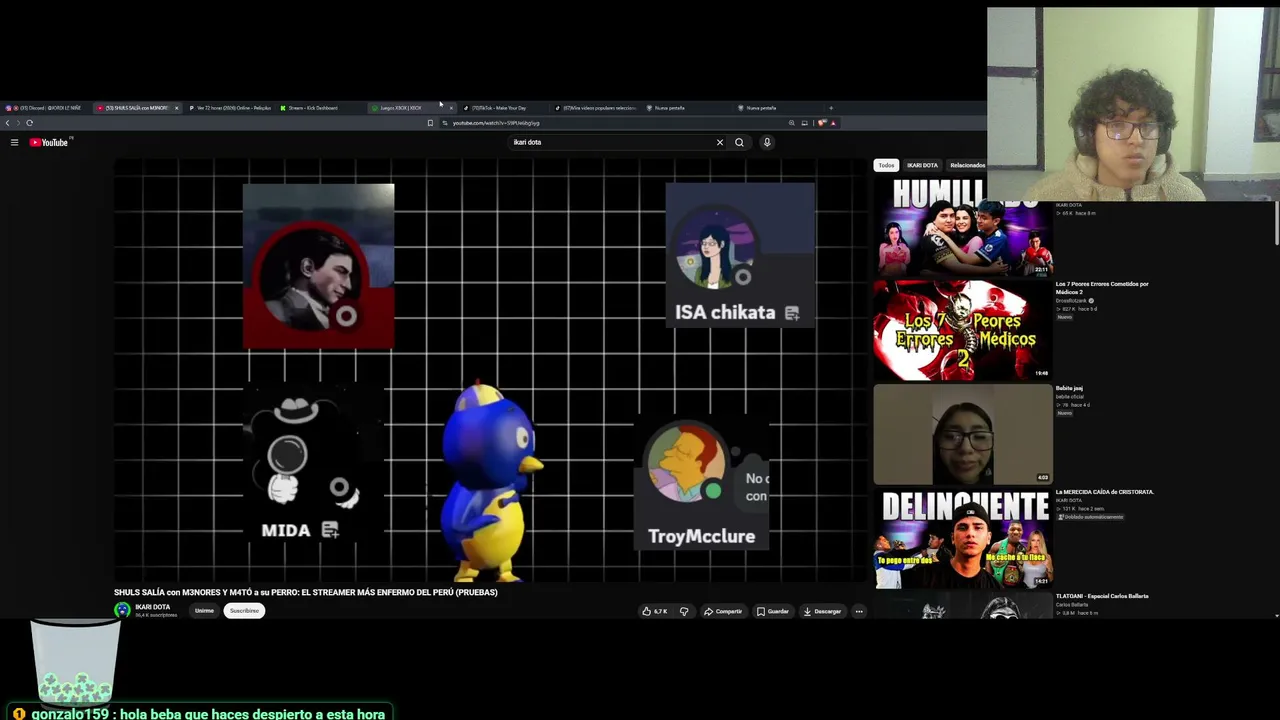The image size is (1280, 720).
Task: Dislike the video with thumbs down
Action: pos(684,611)
